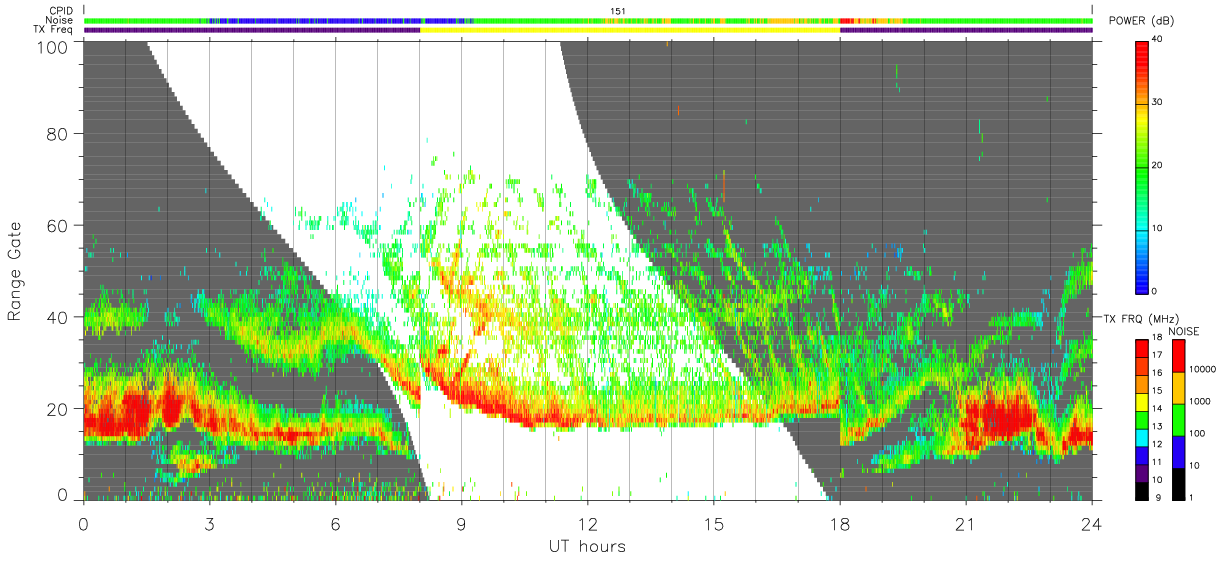Click the "20" tick on the POWER colorbar
Screen dimensions: 1228x567
pyautogui.click(x=1156, y=165)
